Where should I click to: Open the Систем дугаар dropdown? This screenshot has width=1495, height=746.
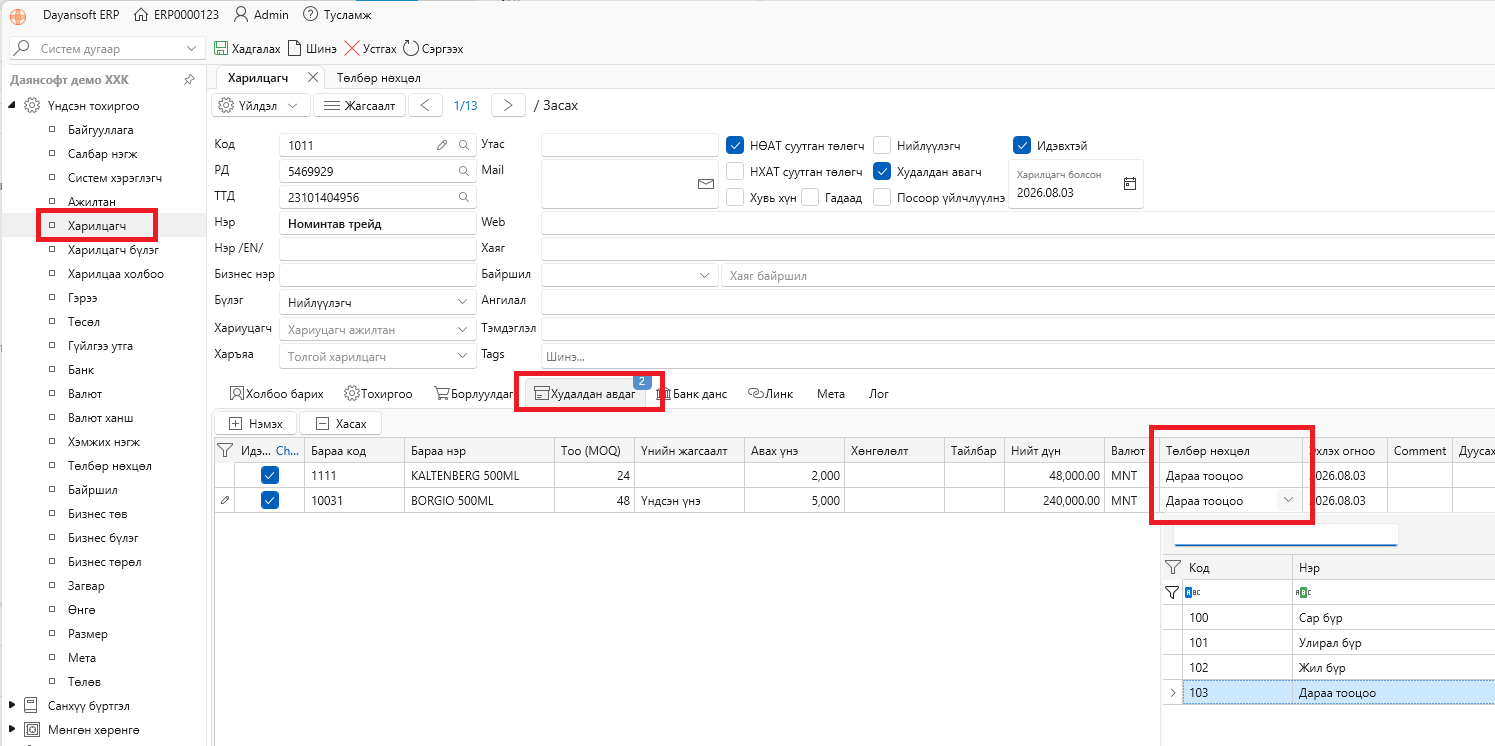[192, 48]
